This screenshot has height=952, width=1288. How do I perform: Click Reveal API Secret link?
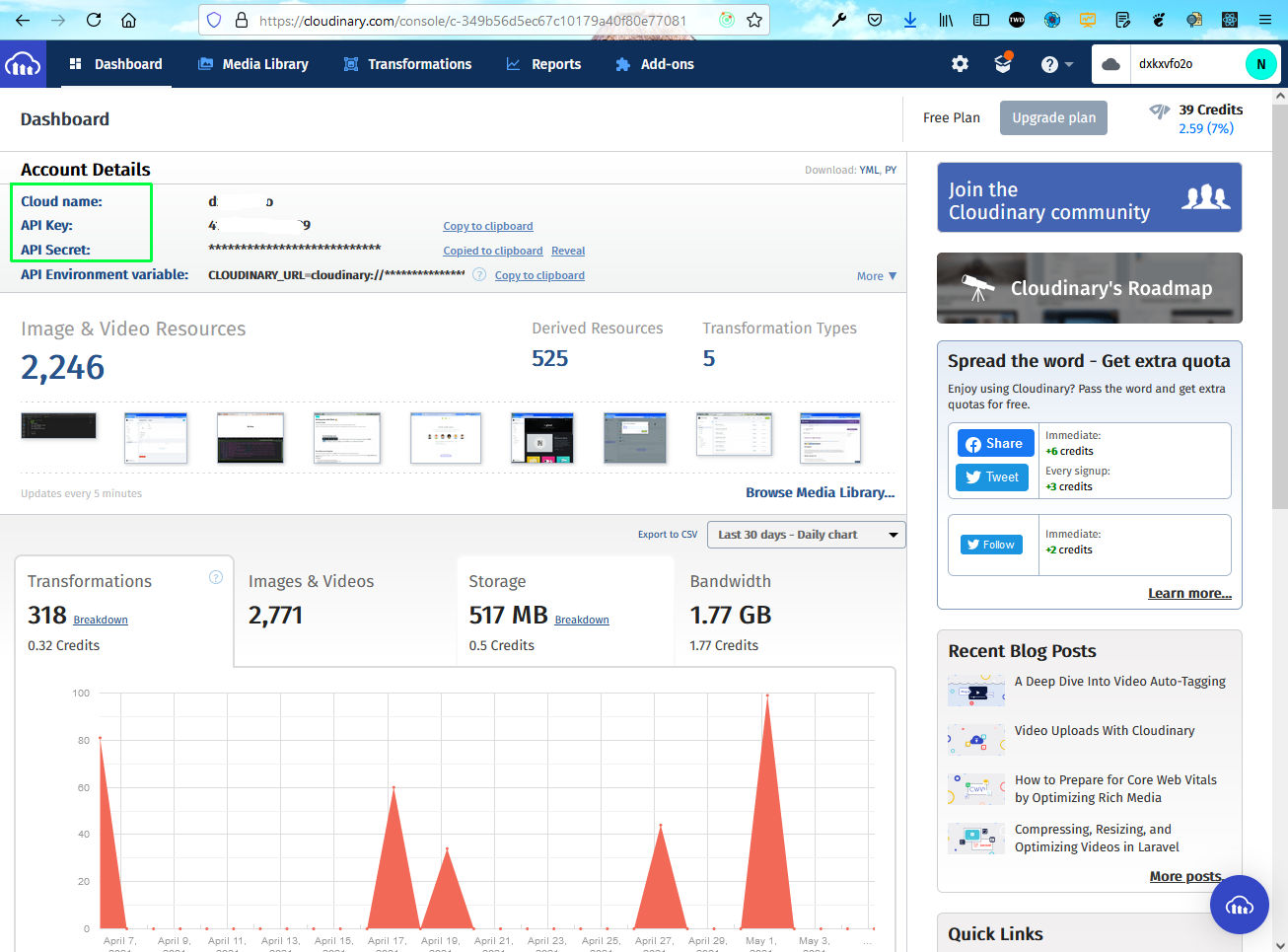[568, 251]
